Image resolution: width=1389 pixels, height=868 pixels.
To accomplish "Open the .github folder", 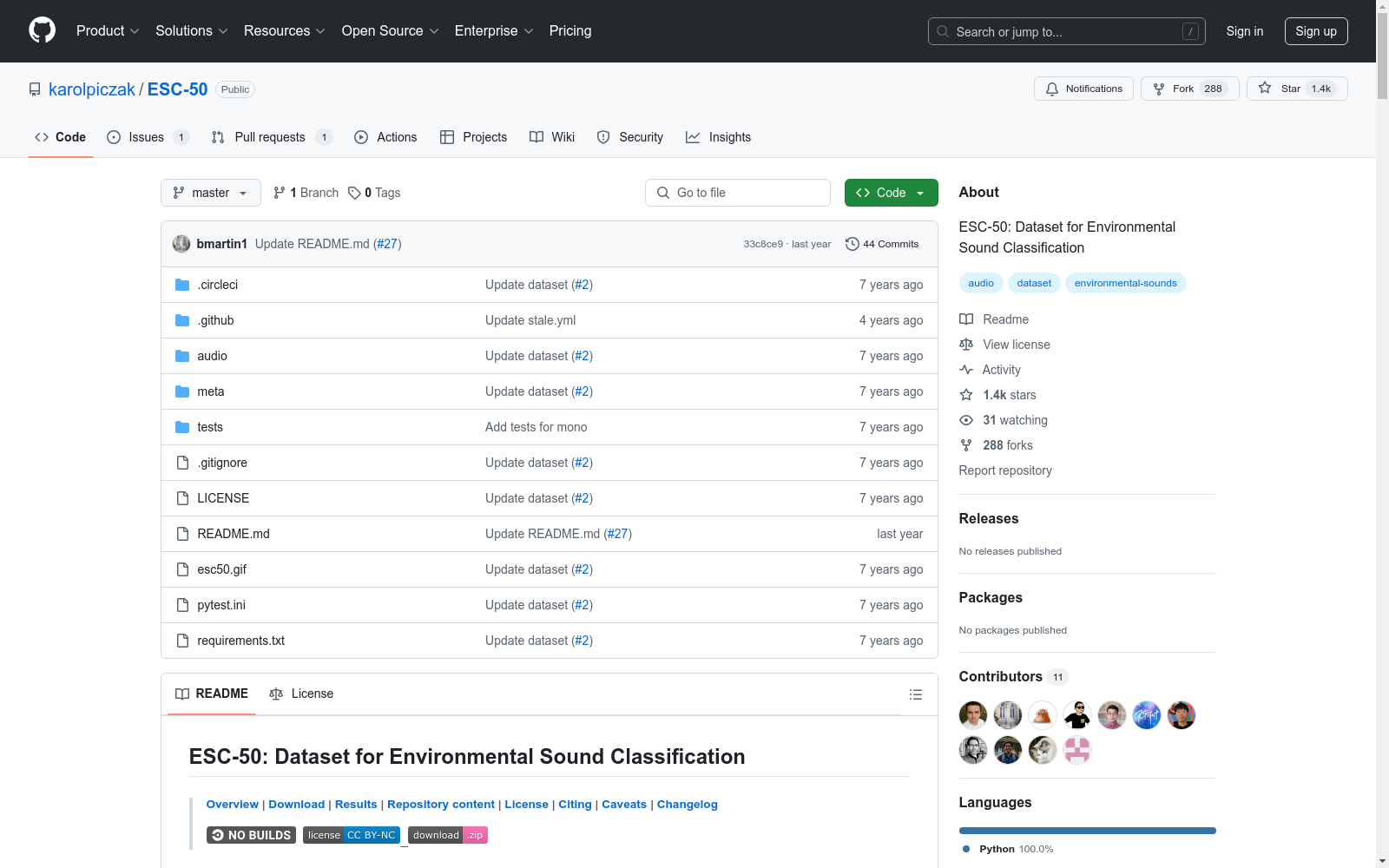I will (x=215, y=320).
